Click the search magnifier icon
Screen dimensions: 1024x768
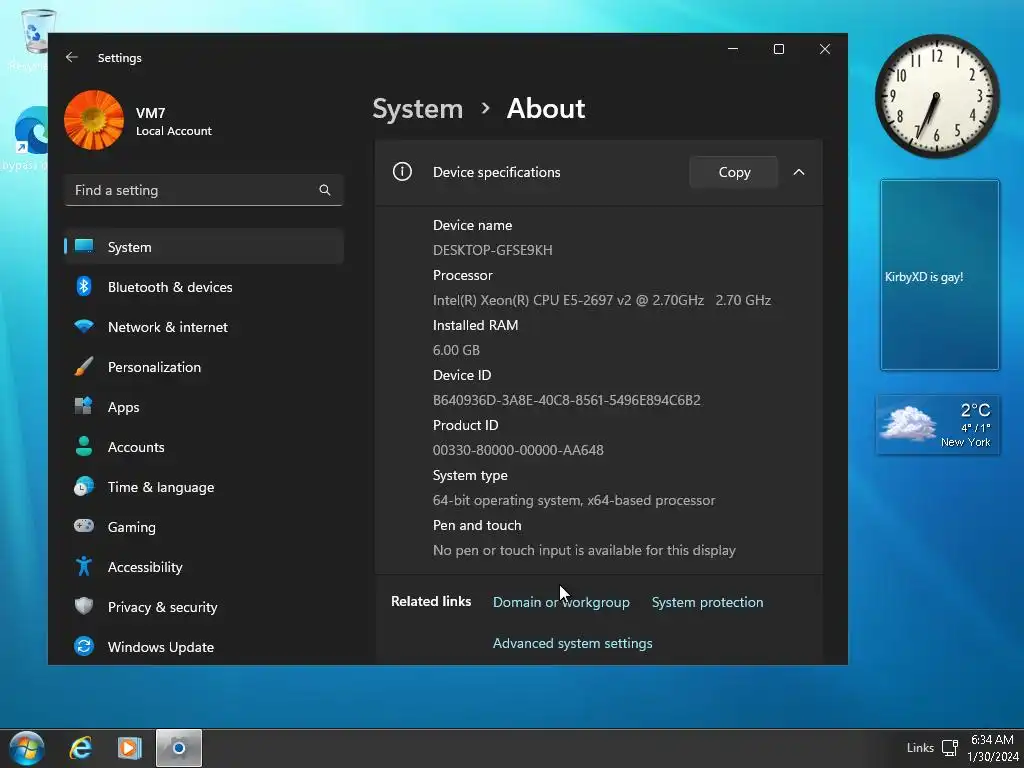[x=325, y=190]
